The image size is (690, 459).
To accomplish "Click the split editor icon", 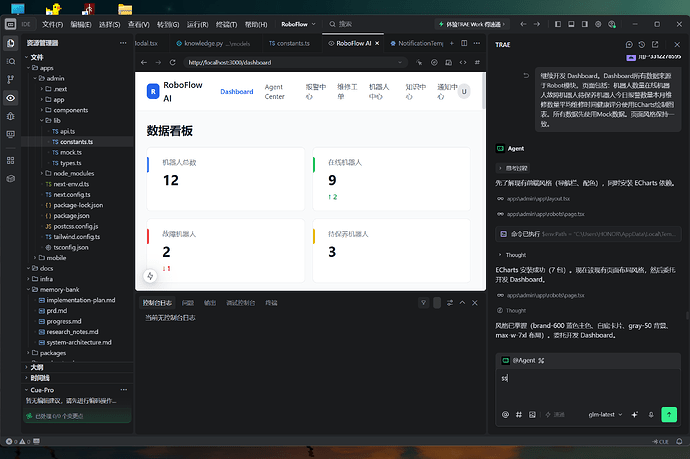I will tap(464, 43).
